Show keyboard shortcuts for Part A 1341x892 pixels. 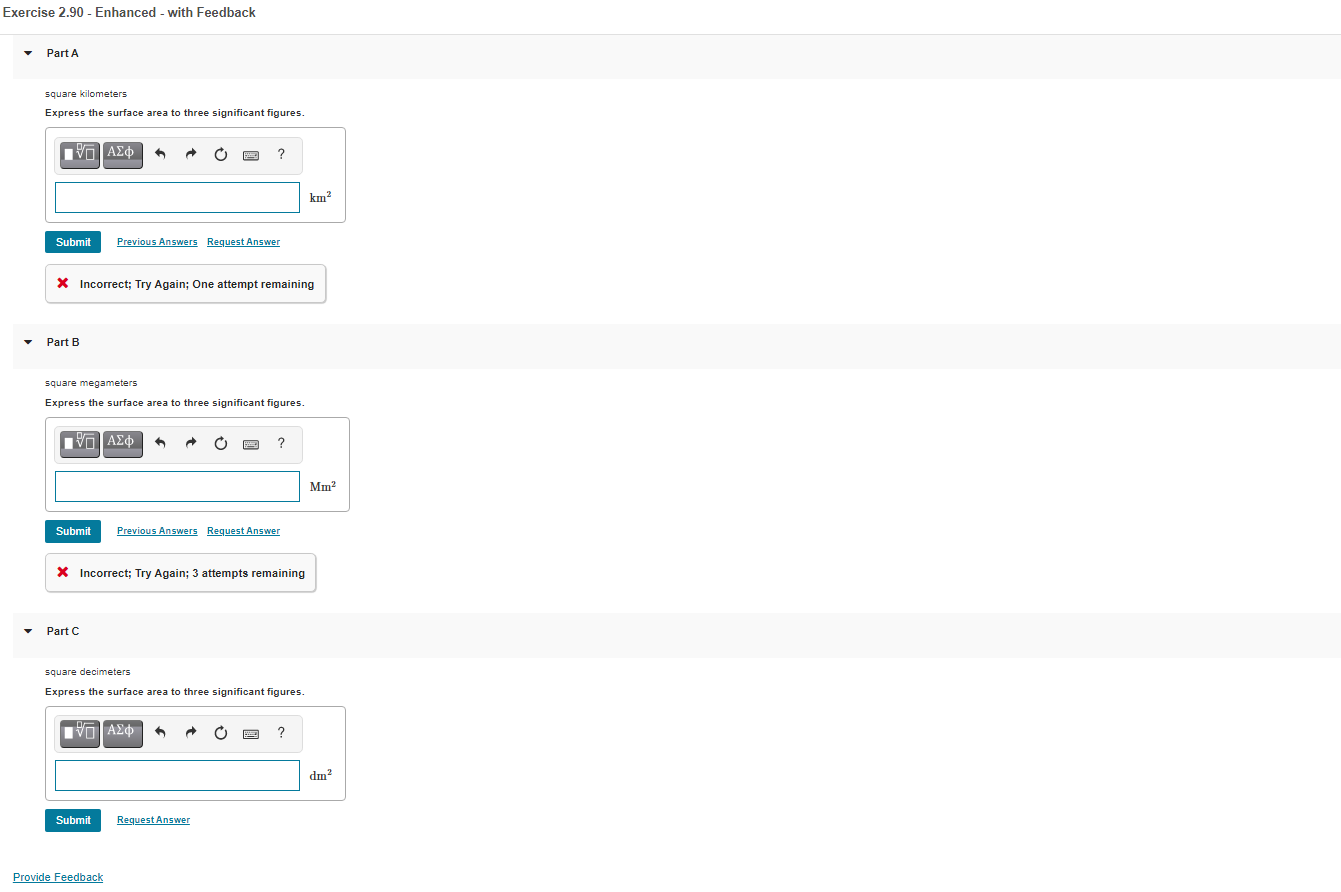251,155
